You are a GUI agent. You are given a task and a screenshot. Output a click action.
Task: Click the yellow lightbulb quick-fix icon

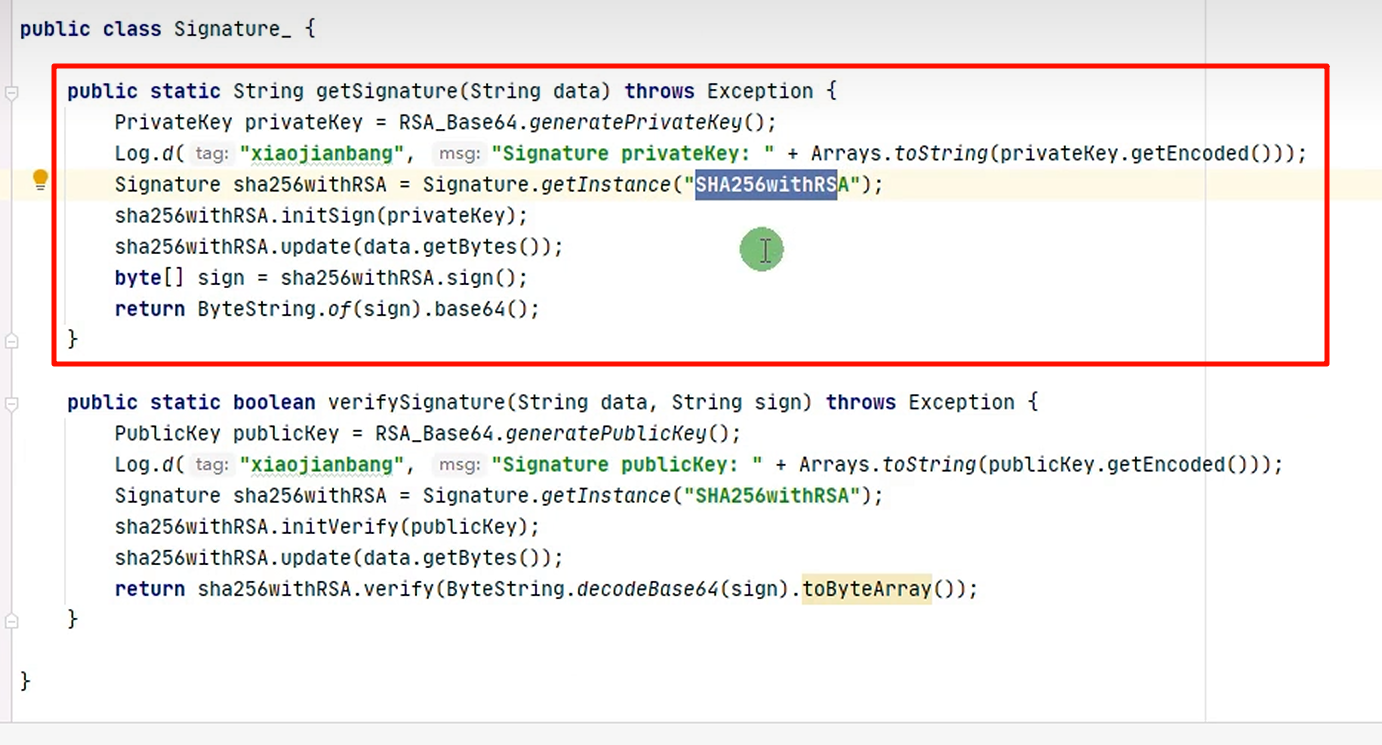40,180
